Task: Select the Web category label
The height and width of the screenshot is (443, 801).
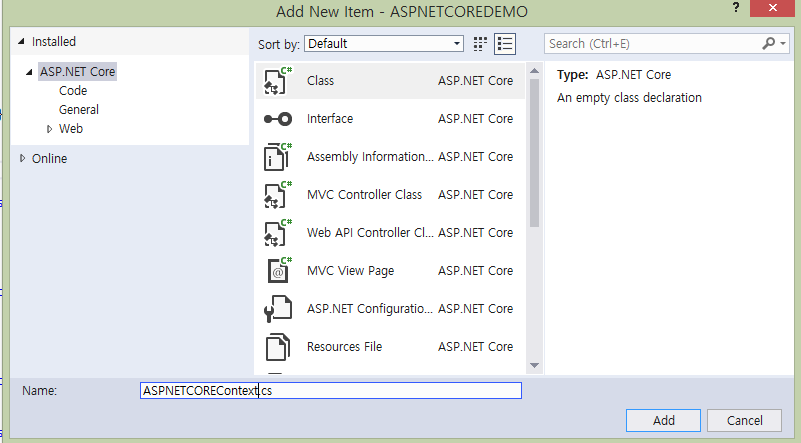Action: pyautogui.click(x=71, y=129)
